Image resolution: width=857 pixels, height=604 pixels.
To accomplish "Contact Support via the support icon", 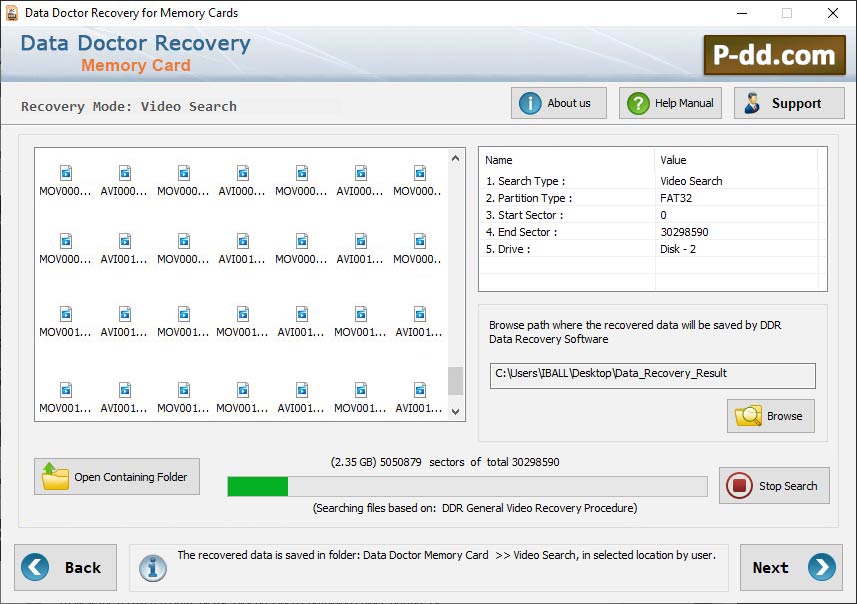I will (x=788, y=102).
